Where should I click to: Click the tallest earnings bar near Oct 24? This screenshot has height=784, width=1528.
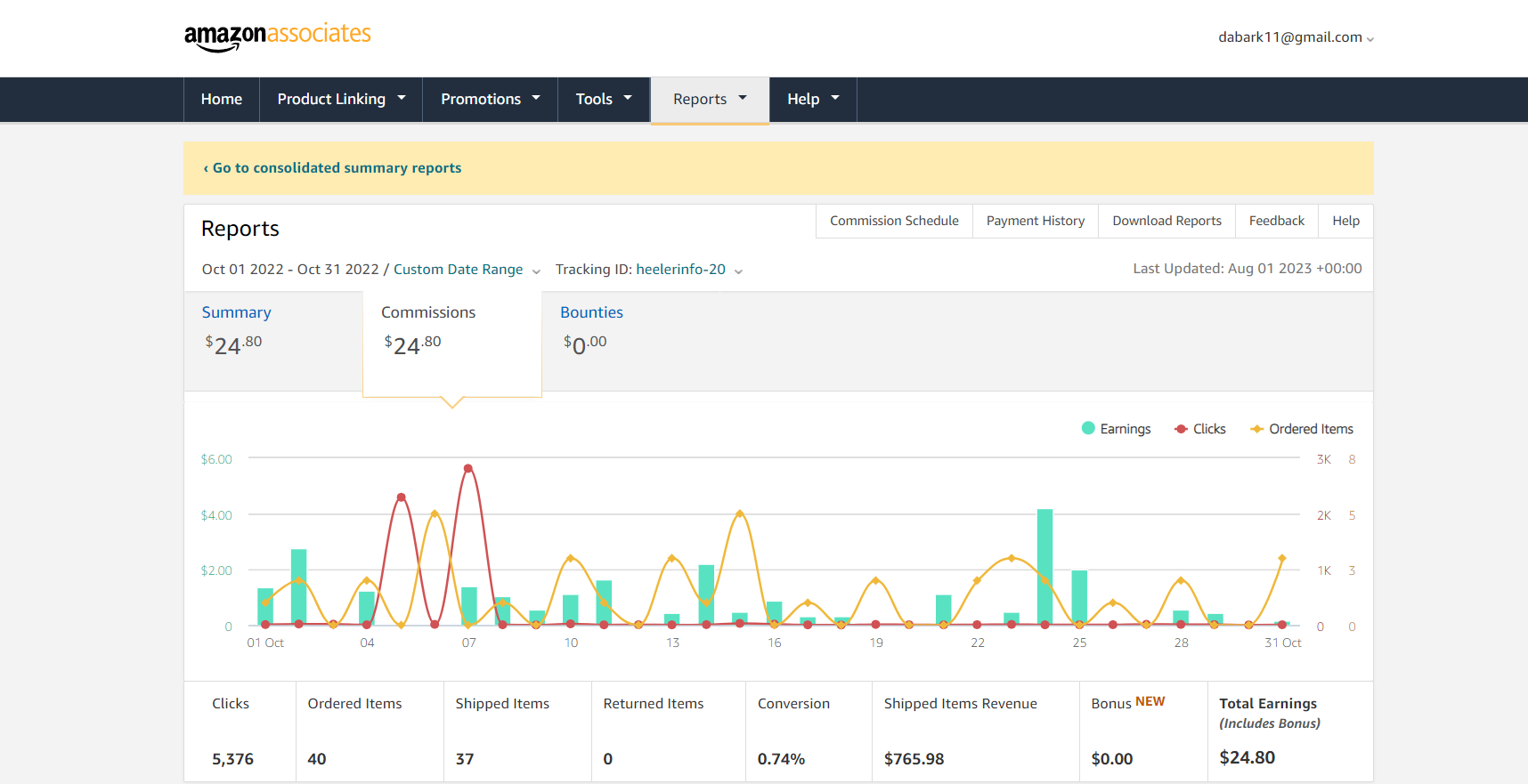pos(1044,567)
